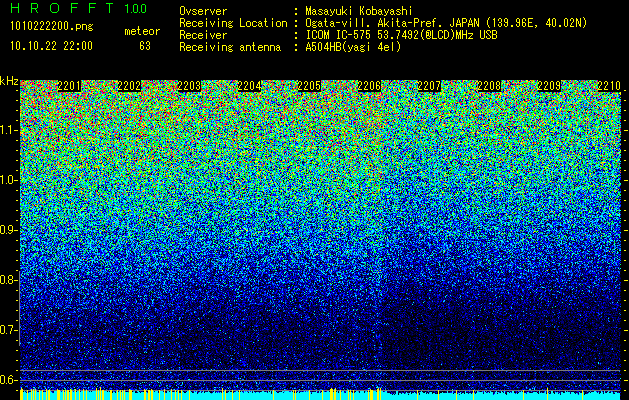Click the Receiving Location field label

point(233,24)
